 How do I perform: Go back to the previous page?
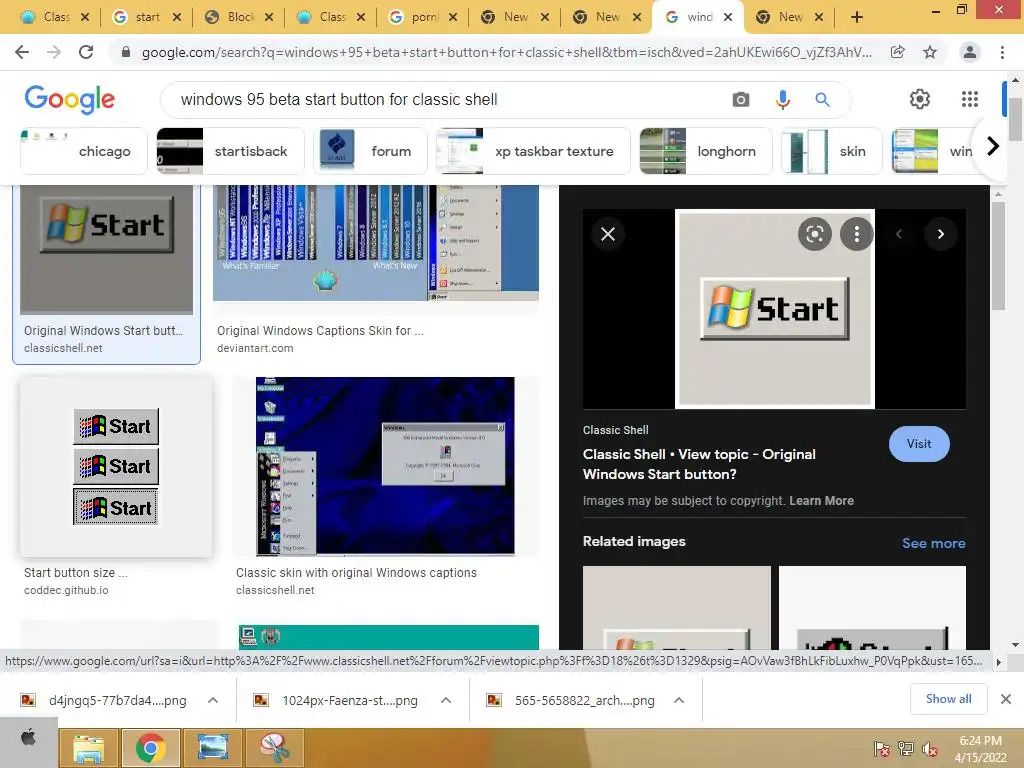coord(22,52)
